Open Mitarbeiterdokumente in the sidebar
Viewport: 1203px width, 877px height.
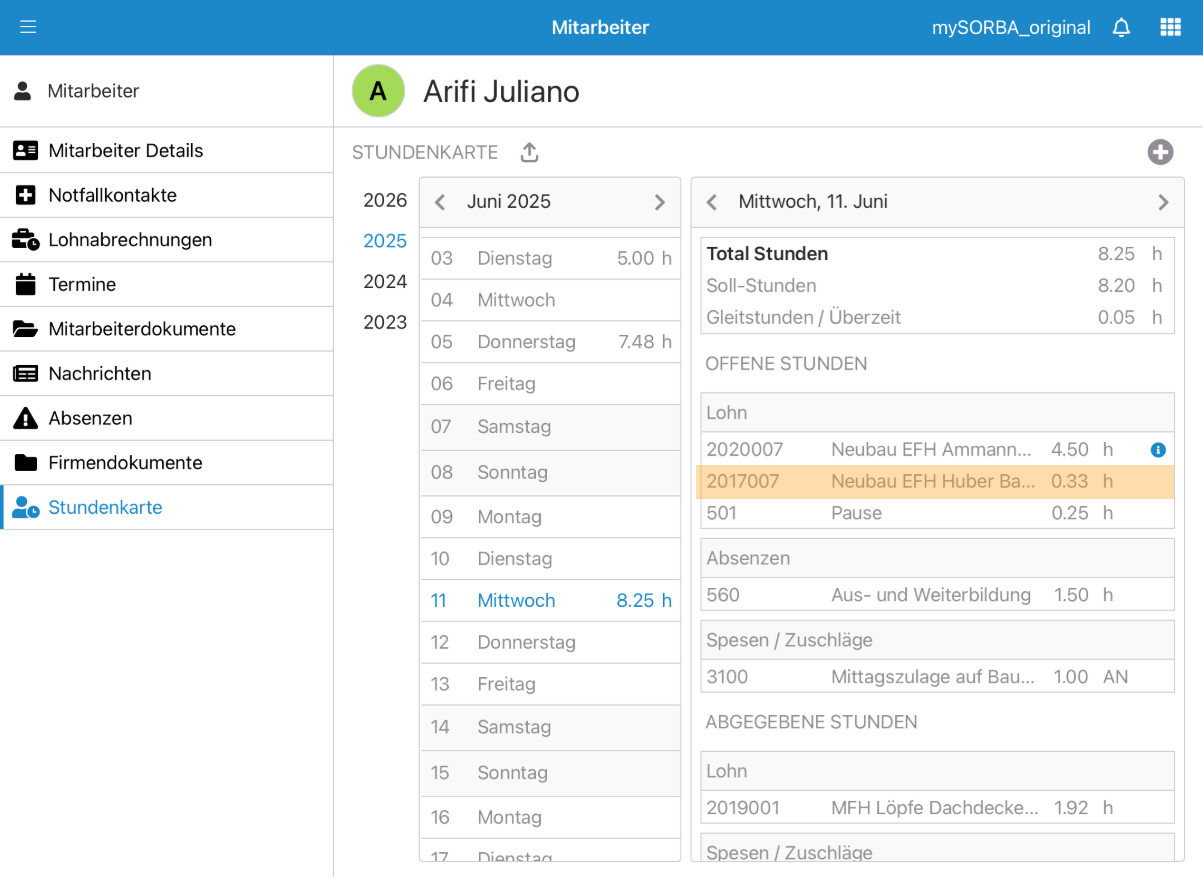(x=142, y=329)
